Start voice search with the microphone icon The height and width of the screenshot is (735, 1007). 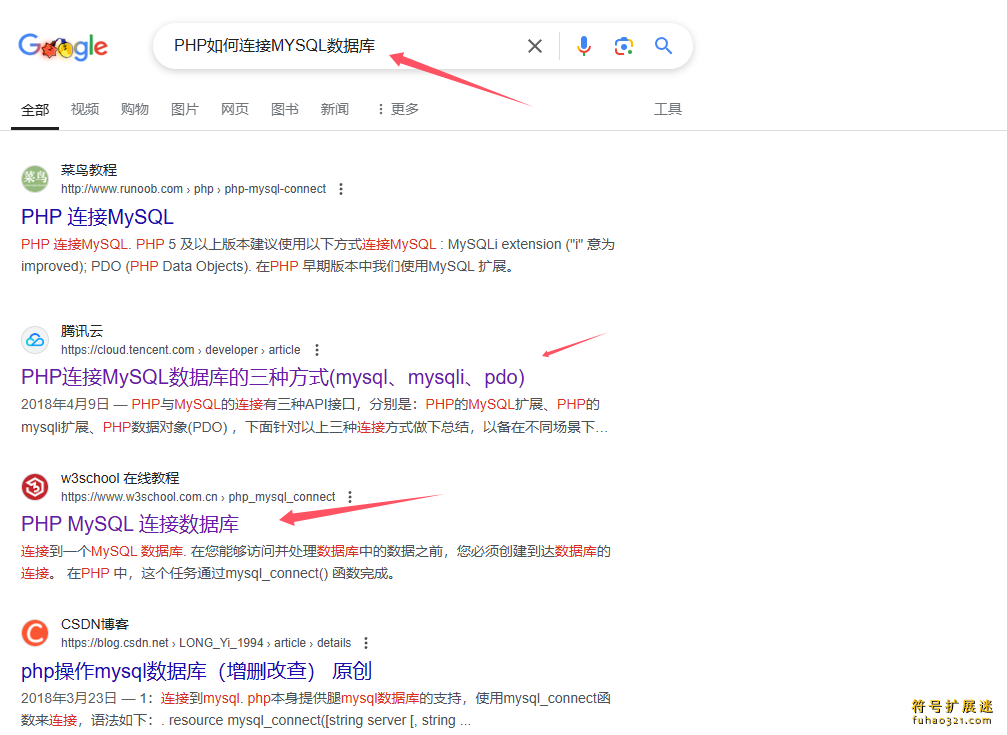[583, 46]
